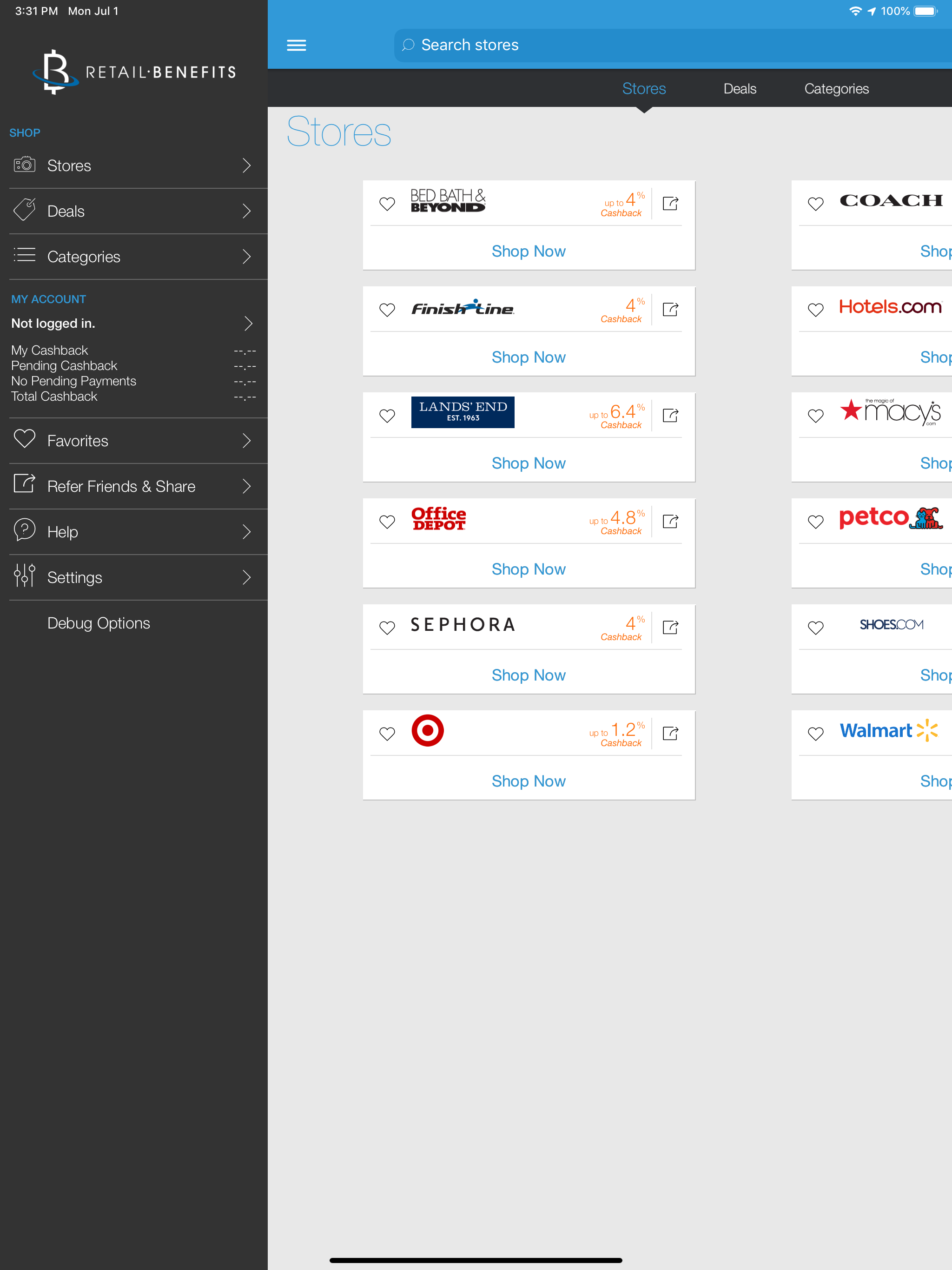The image size is (952, 1270).
Task: Expand the Help sidebar chevron
Action: pyautogui.click(x=247, y=532)
